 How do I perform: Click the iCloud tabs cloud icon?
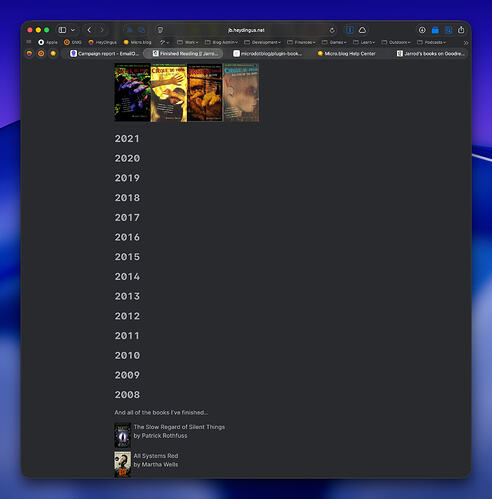pos(363,30)
